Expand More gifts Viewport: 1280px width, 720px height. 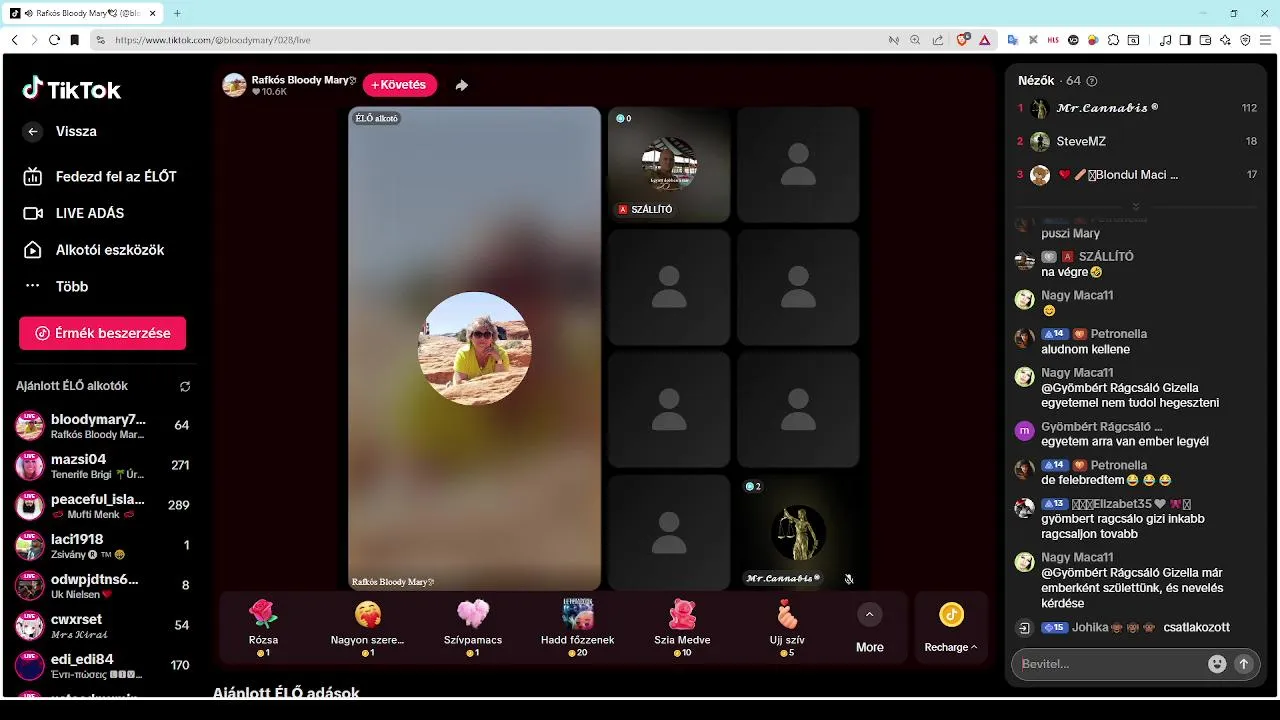(869, 628)
